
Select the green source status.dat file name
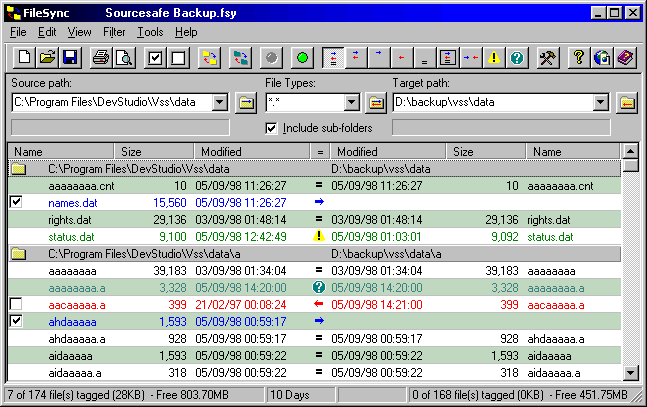tap(71, 237)
